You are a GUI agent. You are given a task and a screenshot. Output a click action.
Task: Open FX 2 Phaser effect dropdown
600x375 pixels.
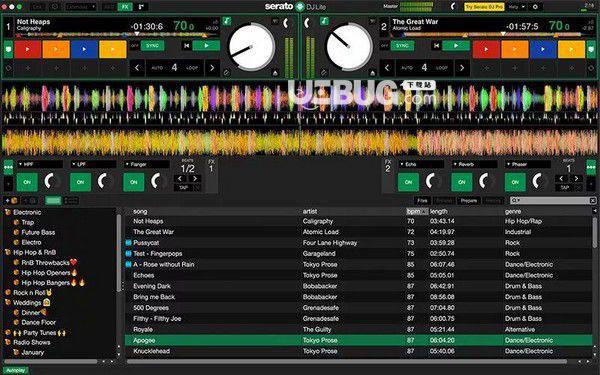528,164
